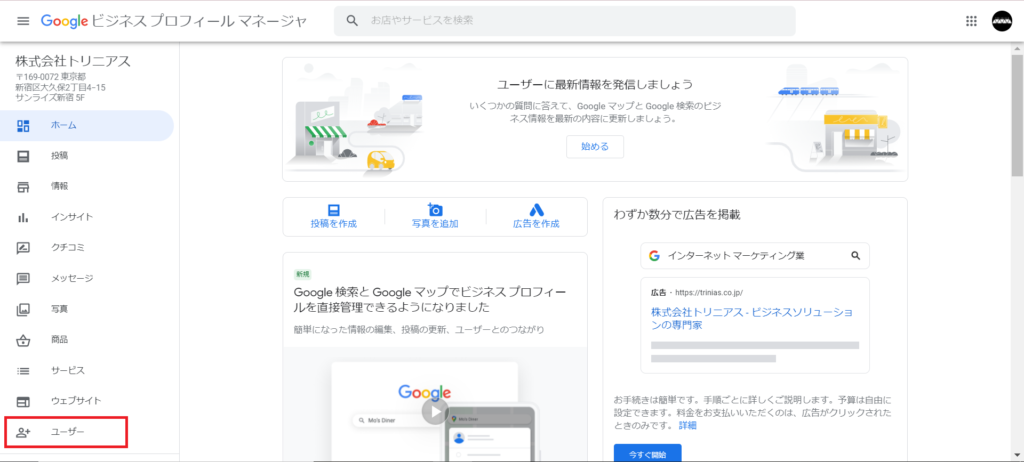The width and height of the screenshot is (1024, 462).
Task: Focus the お店やサービスを検索 search field
Action: coord(564,21)
